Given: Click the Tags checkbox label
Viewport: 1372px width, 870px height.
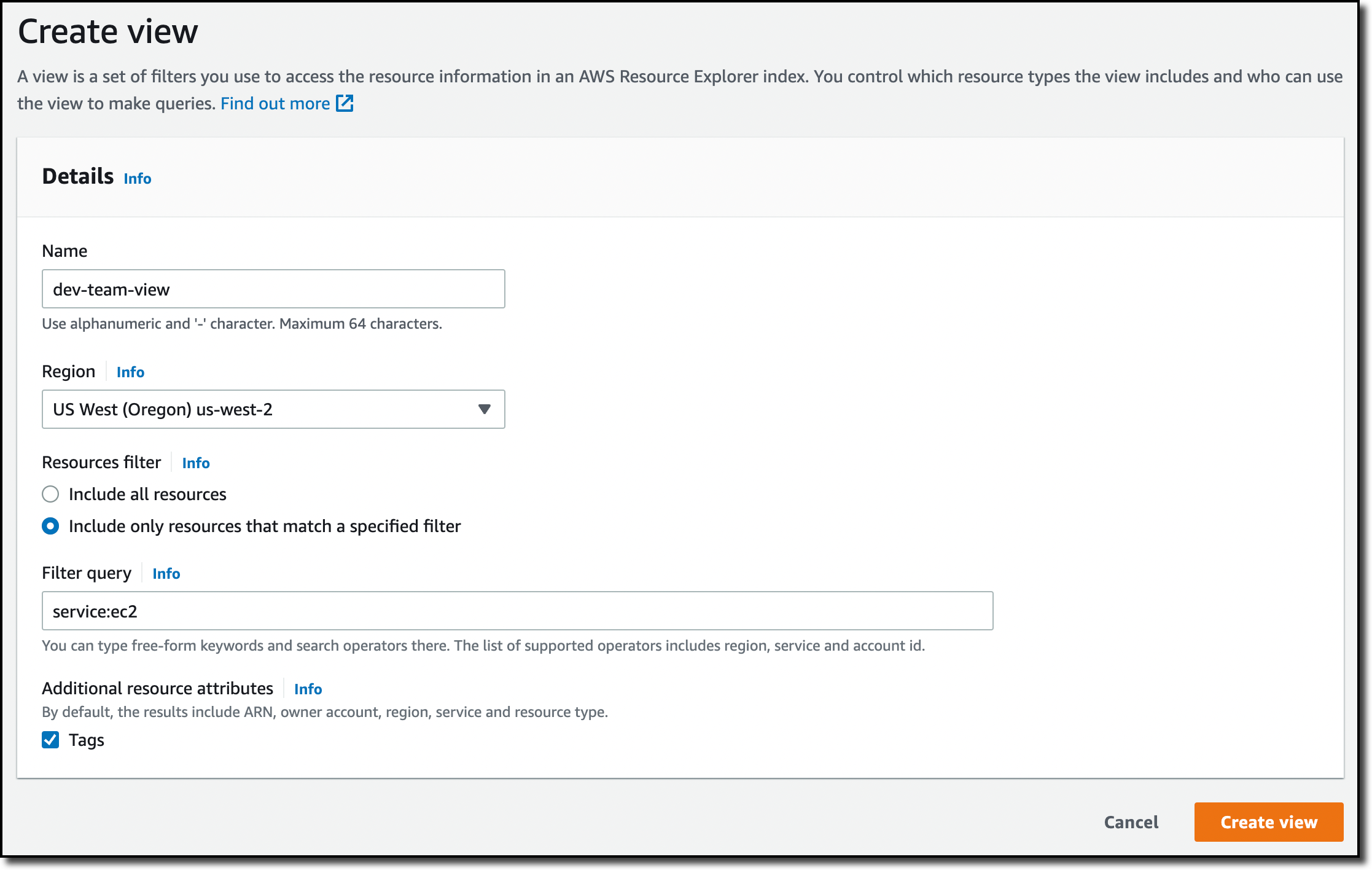Looking at the screenshot, I should pyautogui.click(x=87, y=740).
